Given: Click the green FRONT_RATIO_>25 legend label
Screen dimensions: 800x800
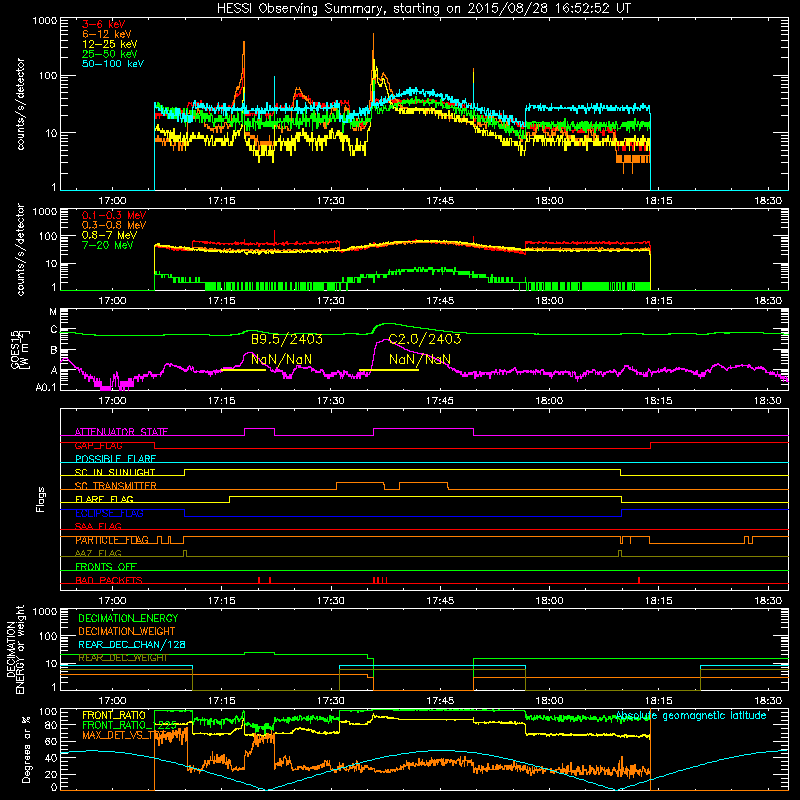Looking at the screenshot, I should (x=130, y=725).
